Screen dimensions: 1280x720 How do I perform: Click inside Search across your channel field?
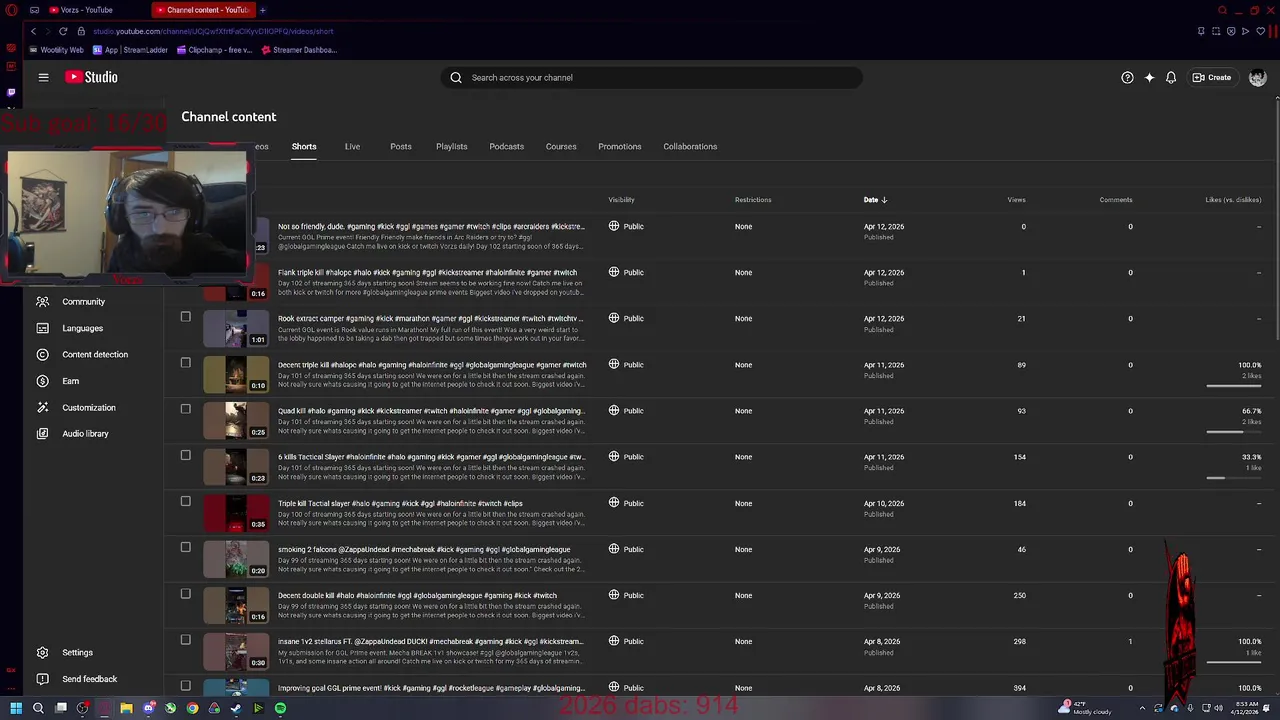(651, 77)
